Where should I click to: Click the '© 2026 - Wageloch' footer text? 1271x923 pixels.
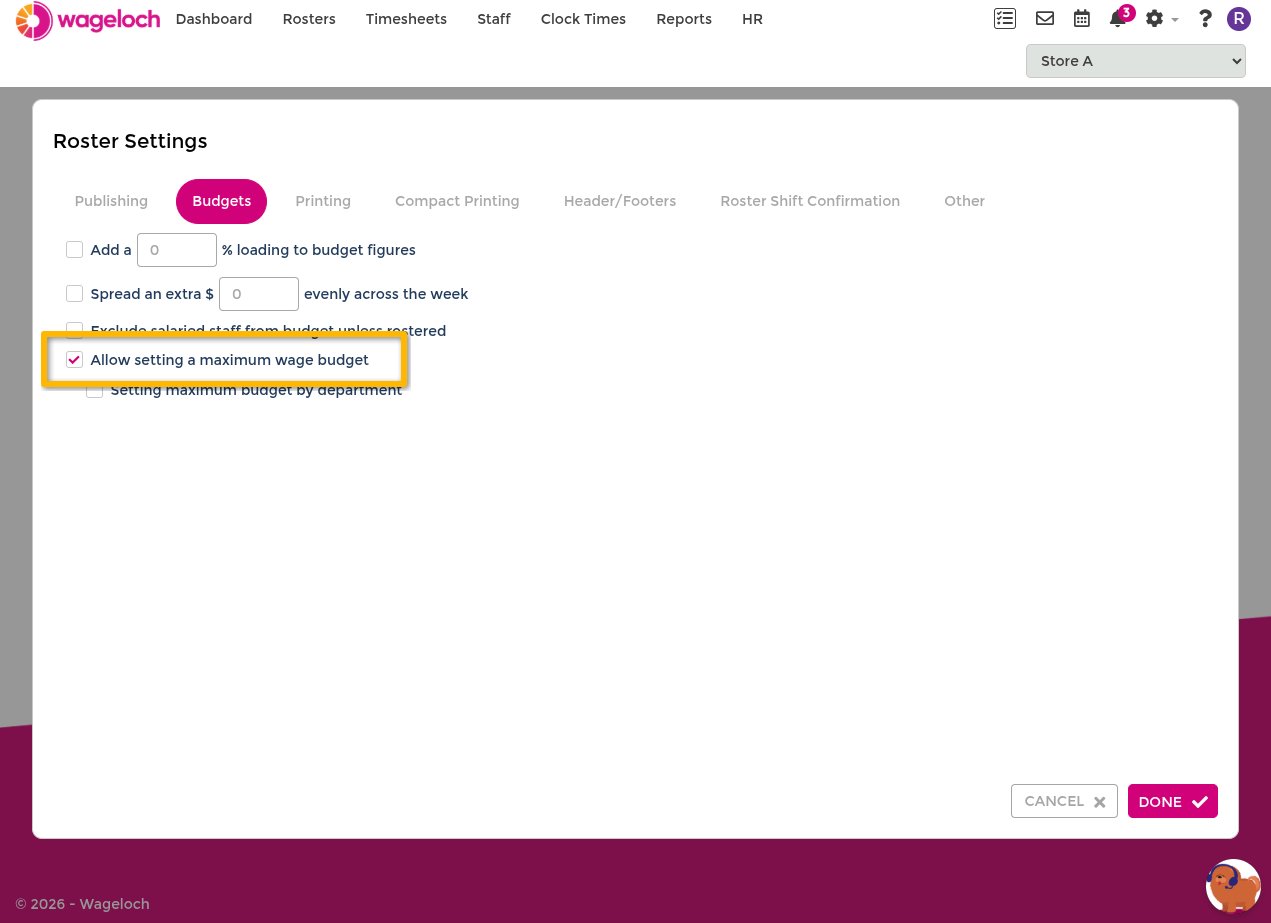(x=82, y=904)
